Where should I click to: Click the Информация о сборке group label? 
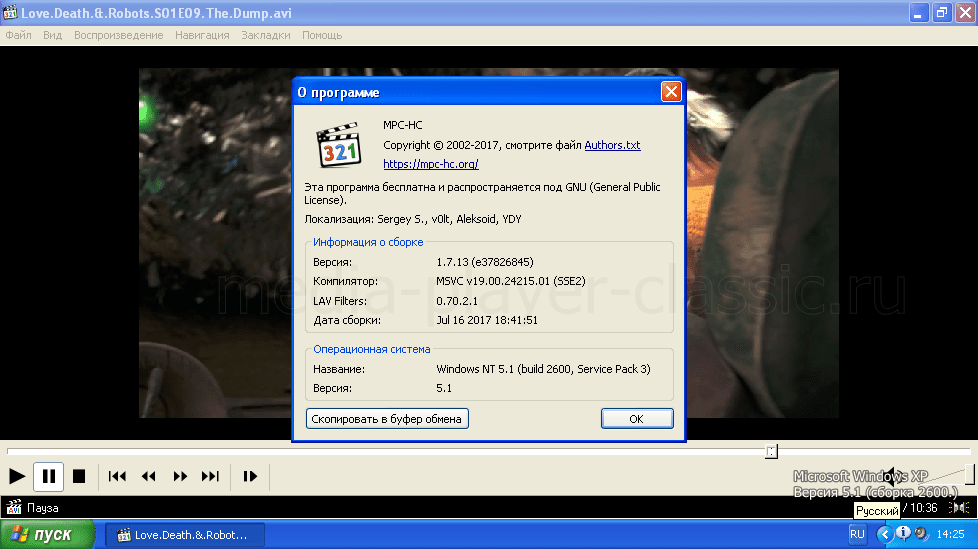tap(368, 242)
